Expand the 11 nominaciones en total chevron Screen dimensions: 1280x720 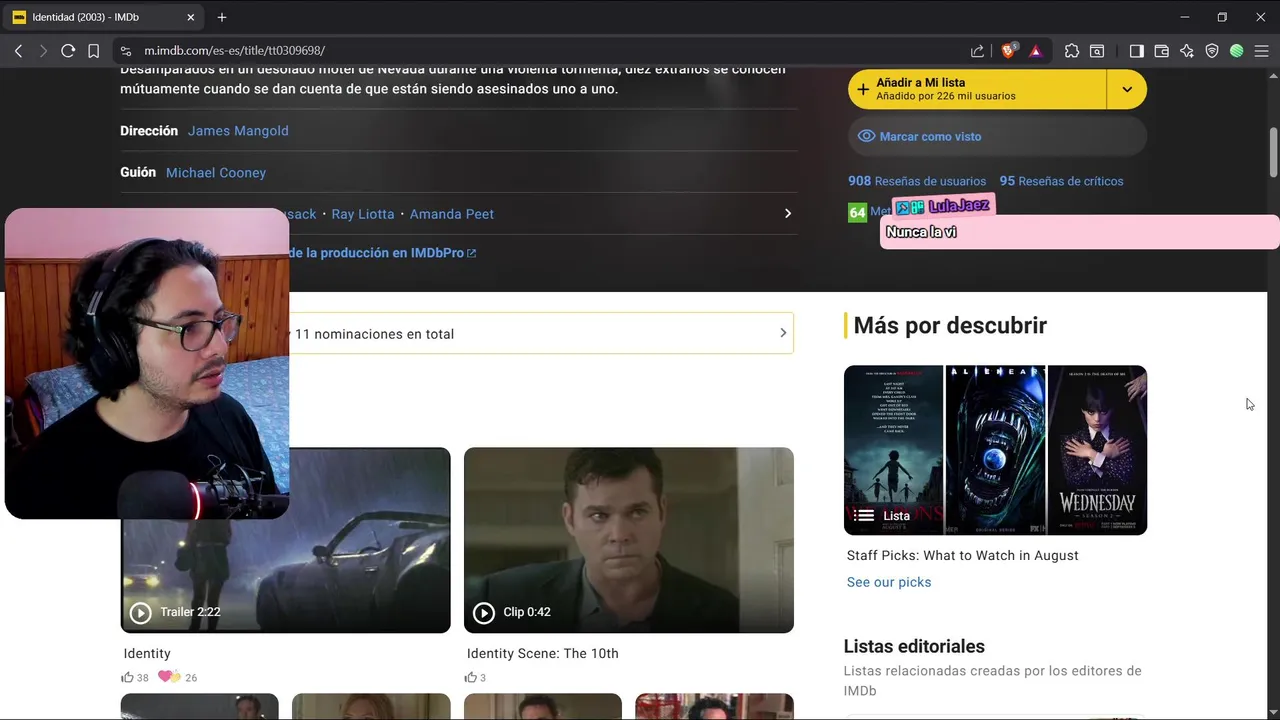tap(783, 333)
